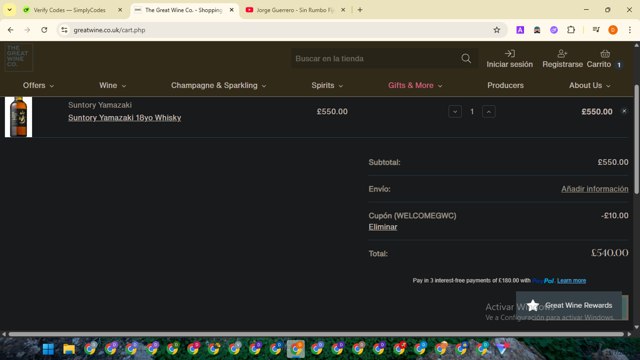Switch to The Great Wine Co. tab
640x360 pixels.
coord(184,10)
